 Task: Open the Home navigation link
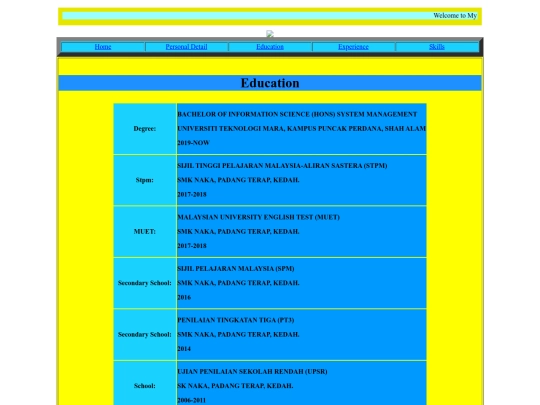pos(103,46)
